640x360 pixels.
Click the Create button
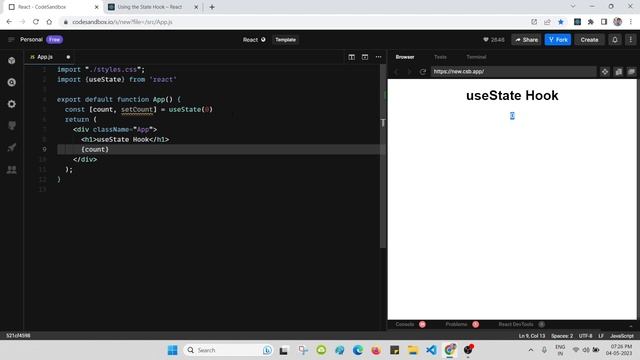(x=589, y=40)
